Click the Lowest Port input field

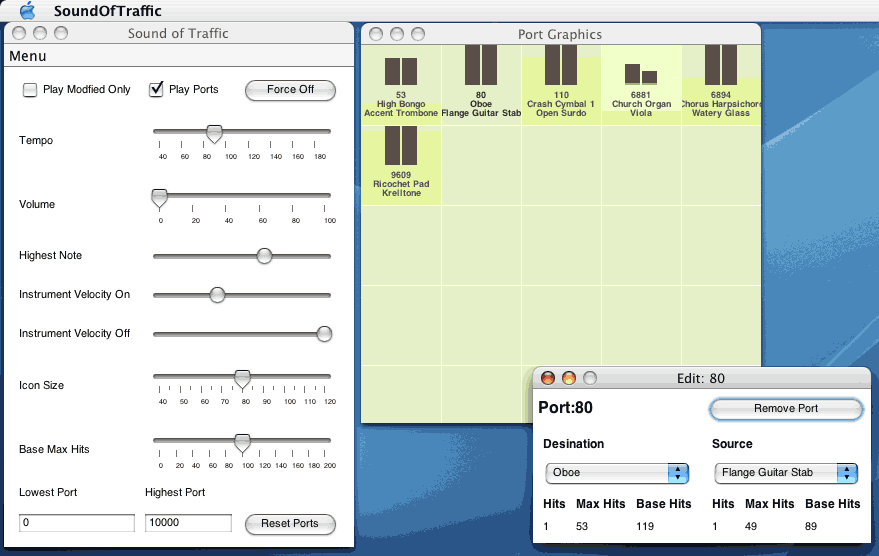tap(77, 523)
